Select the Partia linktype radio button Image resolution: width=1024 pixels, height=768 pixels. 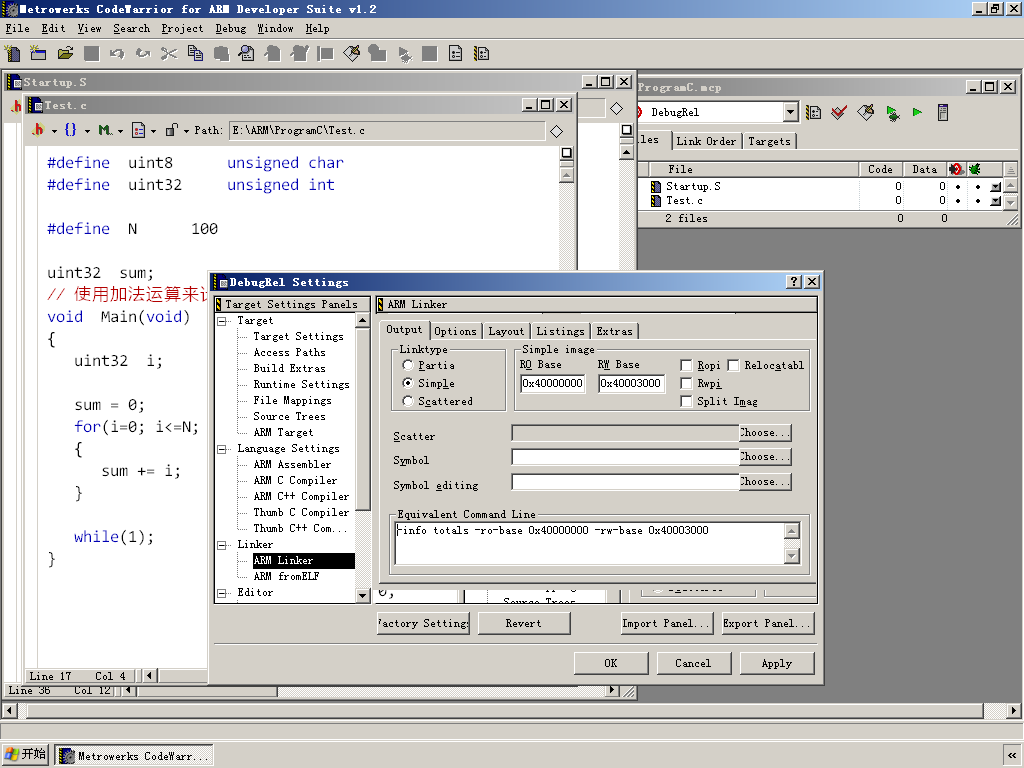[408, 365]
